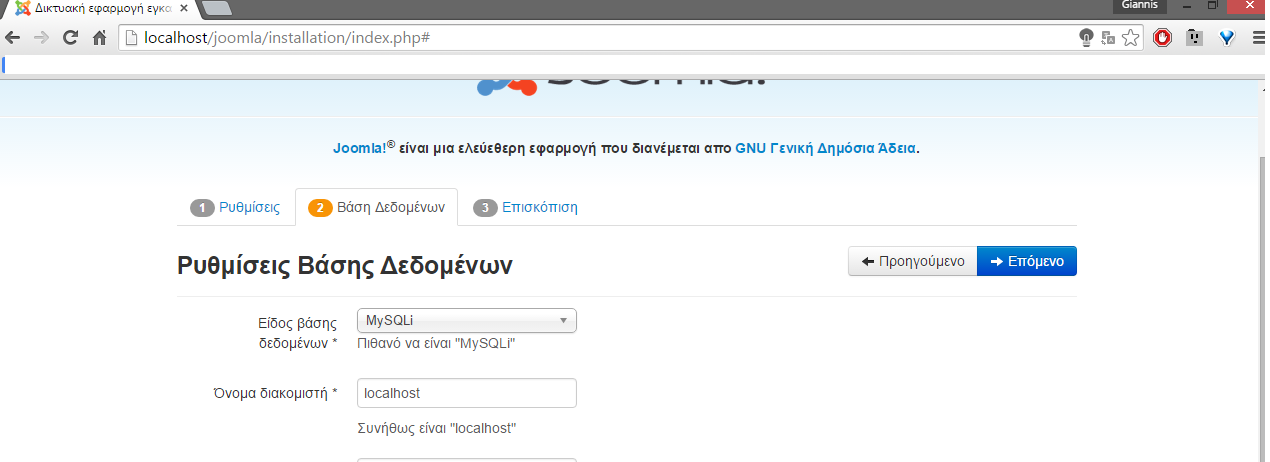Open the Chrome hamburger menu
This screenshot has height=462, width=1270.
(1257, 38)
